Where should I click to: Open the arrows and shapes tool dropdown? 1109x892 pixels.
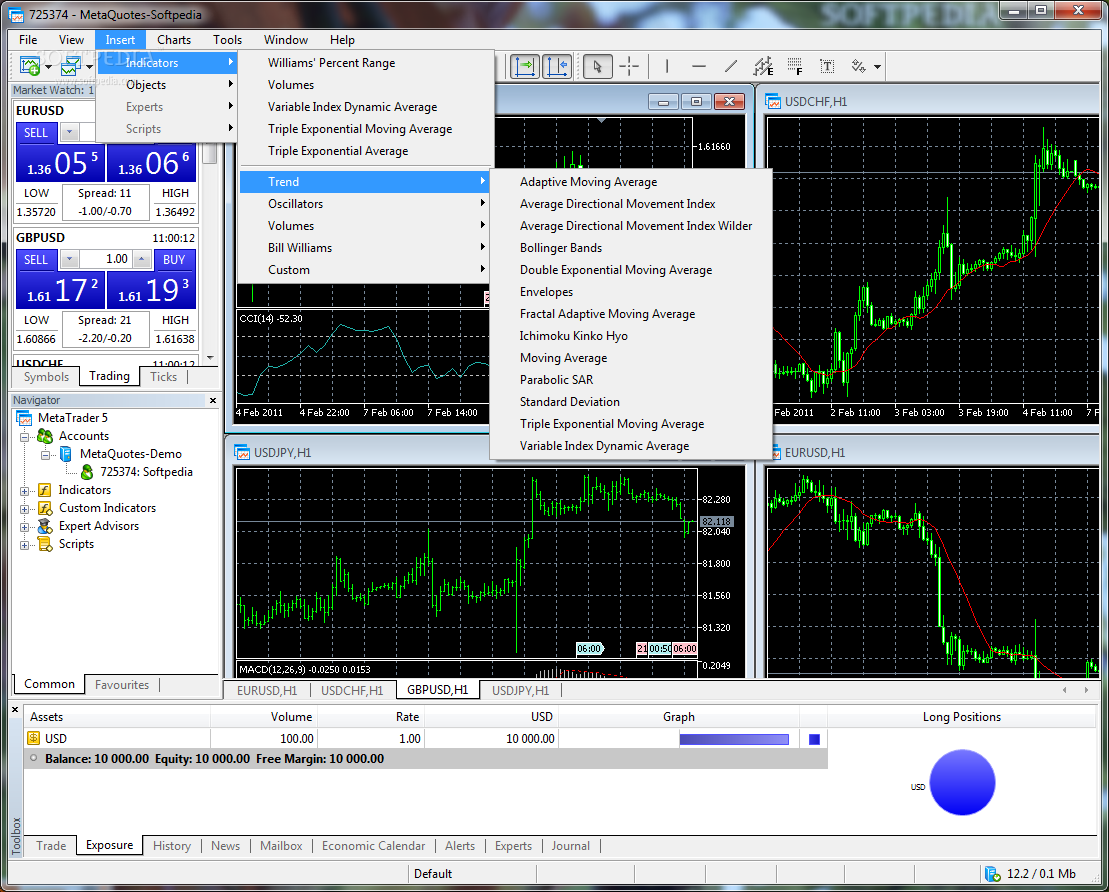click(877, 66)
